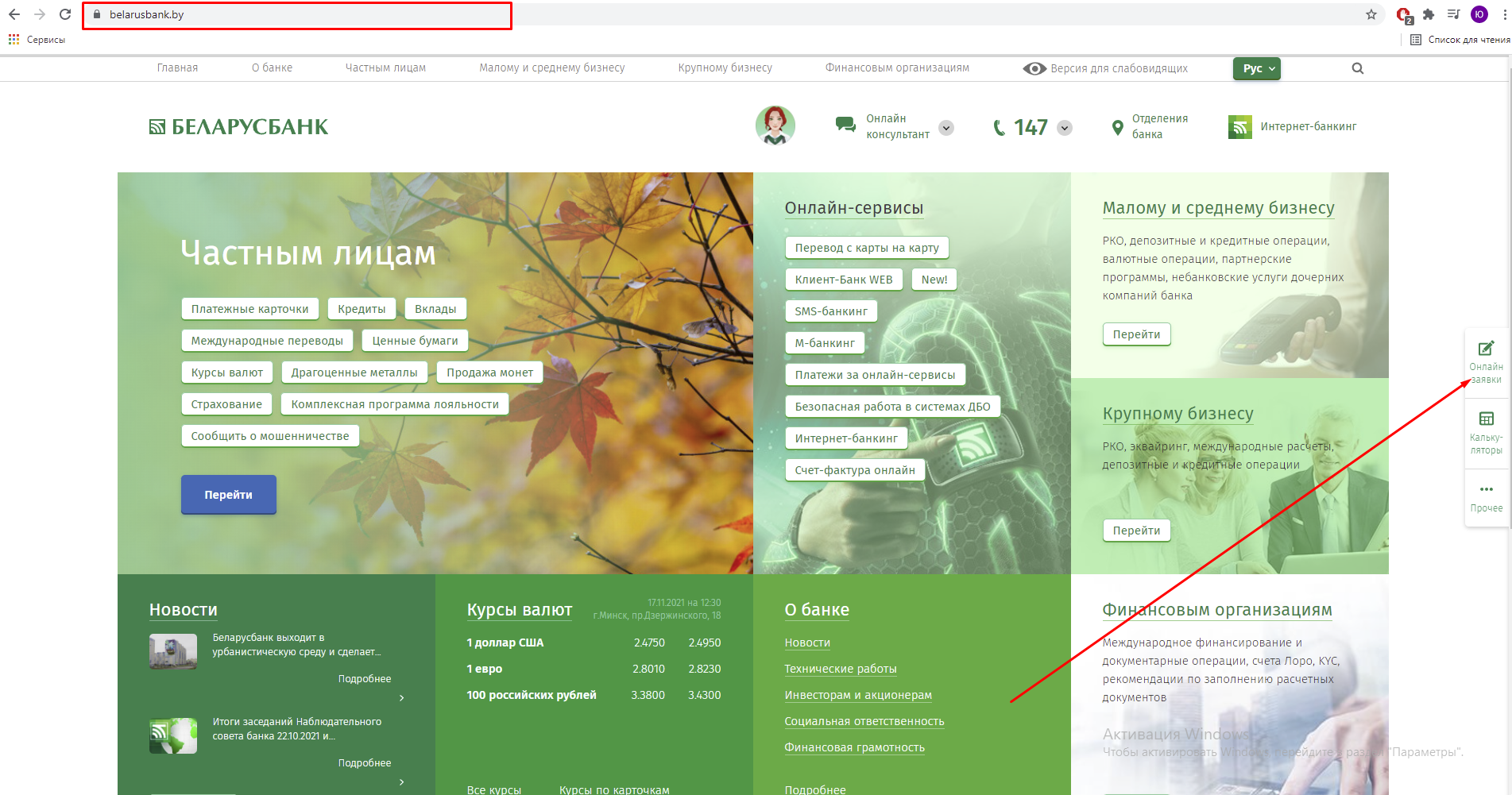The image size is (1512, 795).
Task: Open Крупному бизнесу in top menu
Action: (x=725, y=68)
